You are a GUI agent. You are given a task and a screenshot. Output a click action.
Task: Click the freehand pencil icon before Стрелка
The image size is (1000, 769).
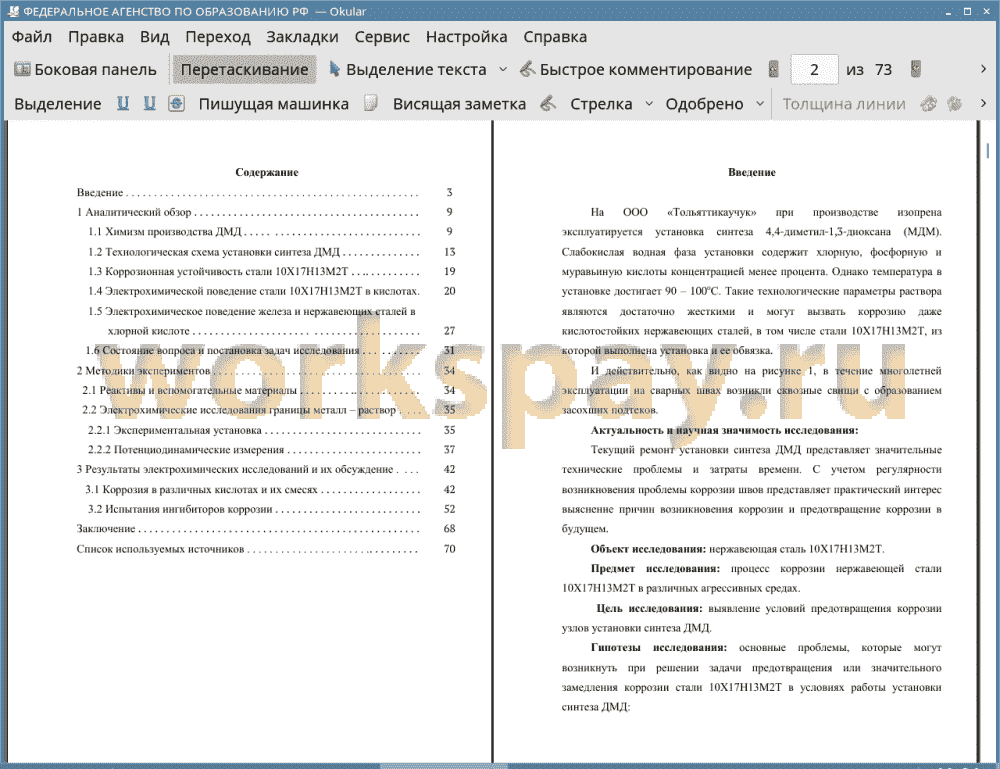pos(548,103)
